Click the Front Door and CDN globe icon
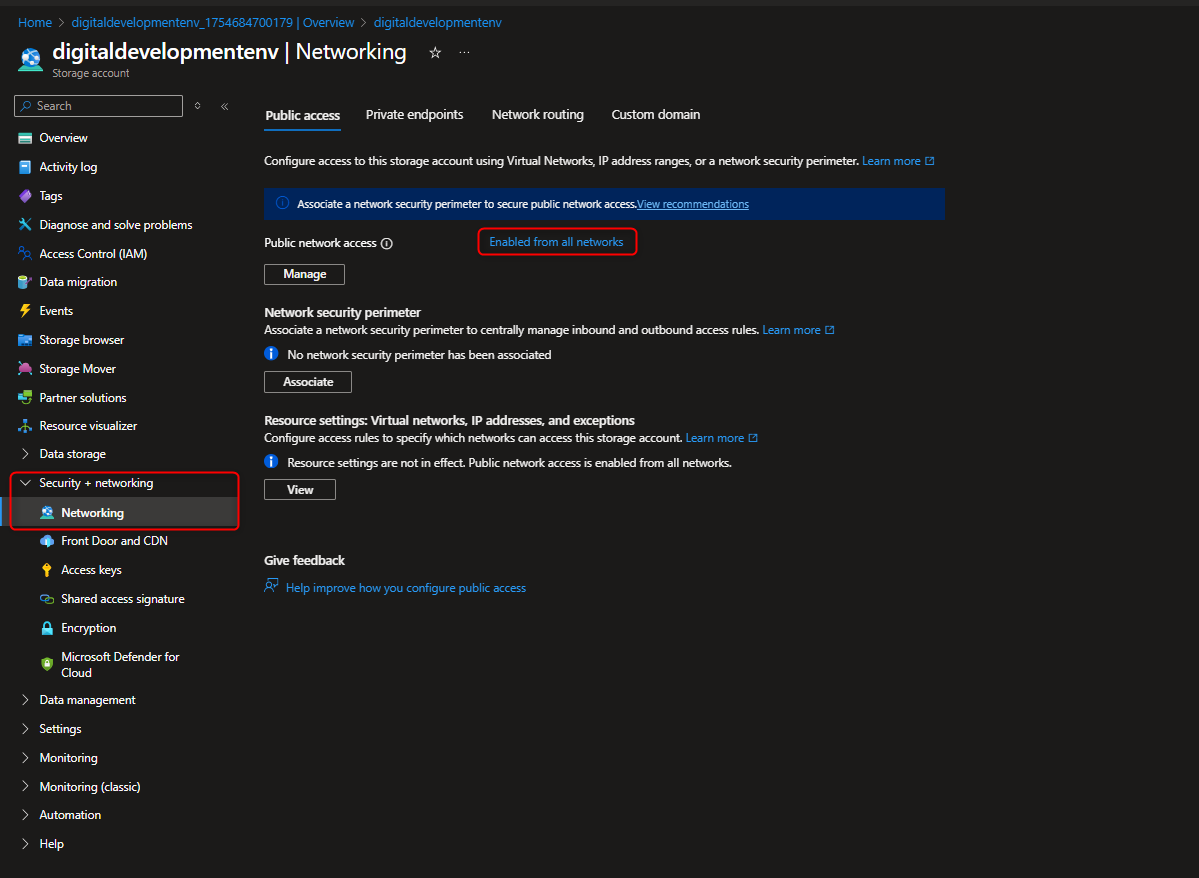The width and height of the screenshot is (1199, 878). 47,540
